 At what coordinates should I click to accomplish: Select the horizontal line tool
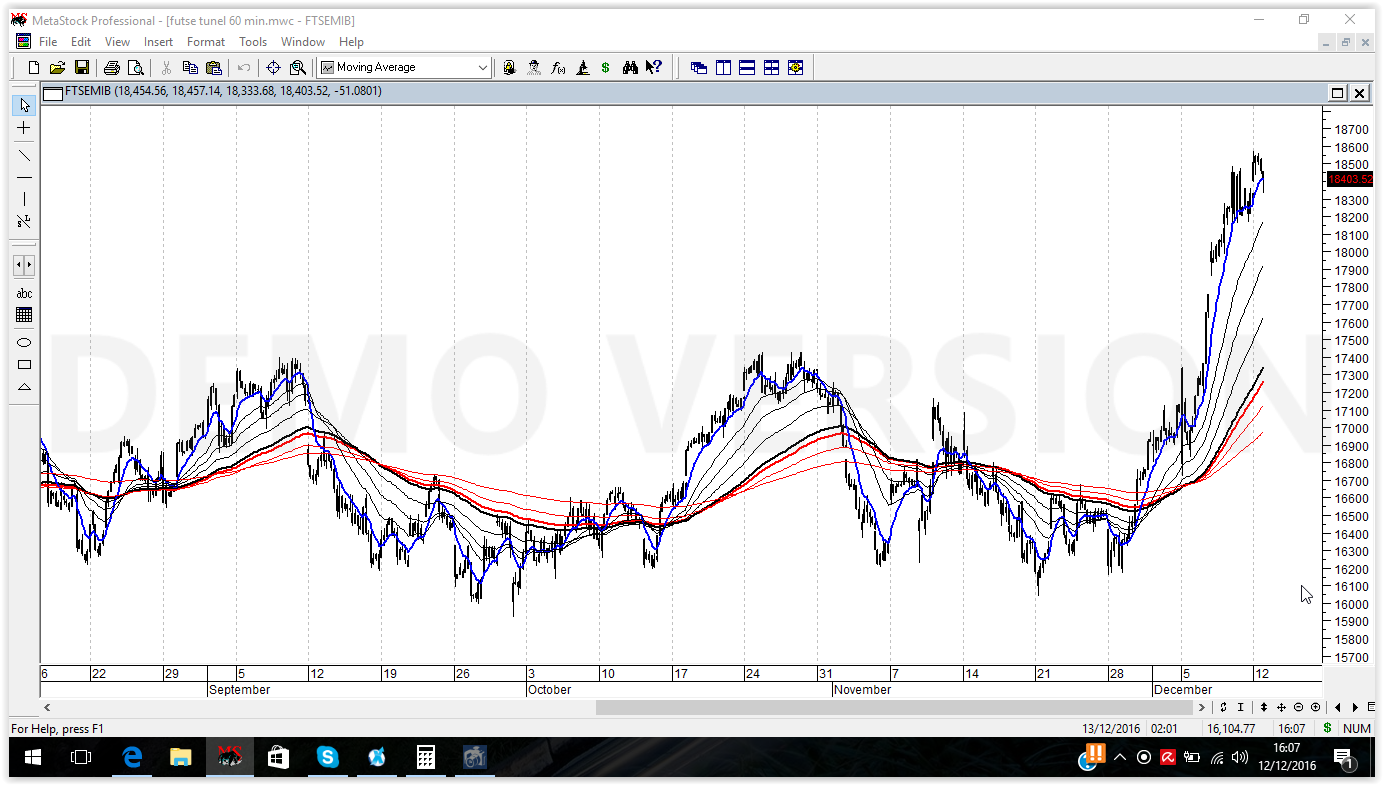(x=24, y=177)
